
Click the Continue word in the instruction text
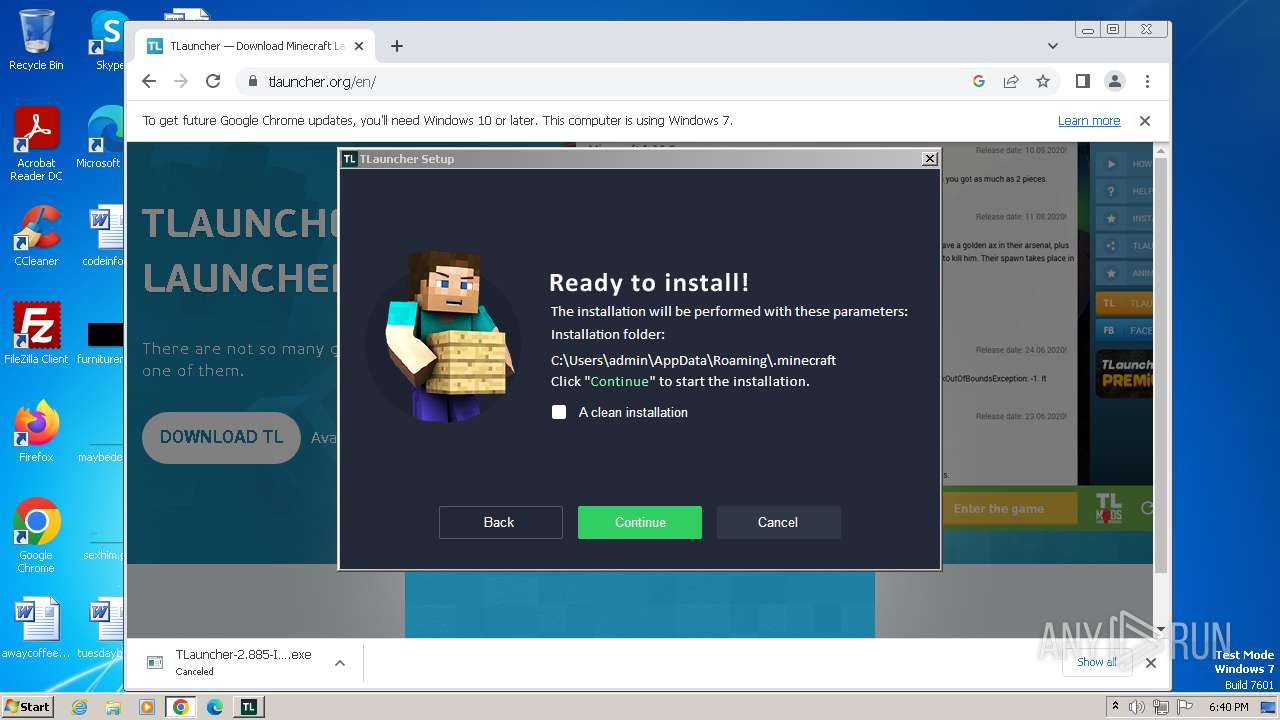click(x=620, y=382)
